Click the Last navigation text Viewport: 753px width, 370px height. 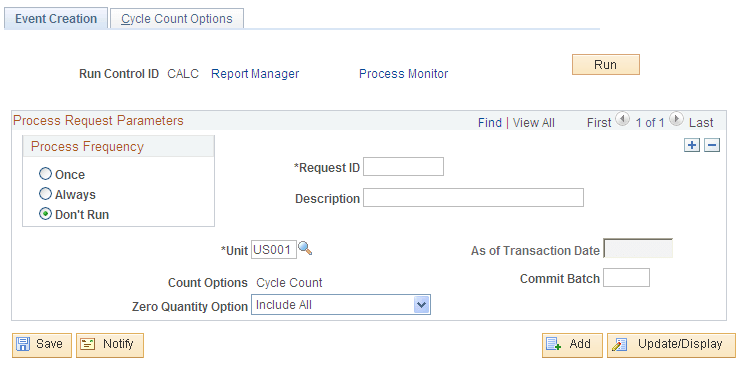[701, 123]
